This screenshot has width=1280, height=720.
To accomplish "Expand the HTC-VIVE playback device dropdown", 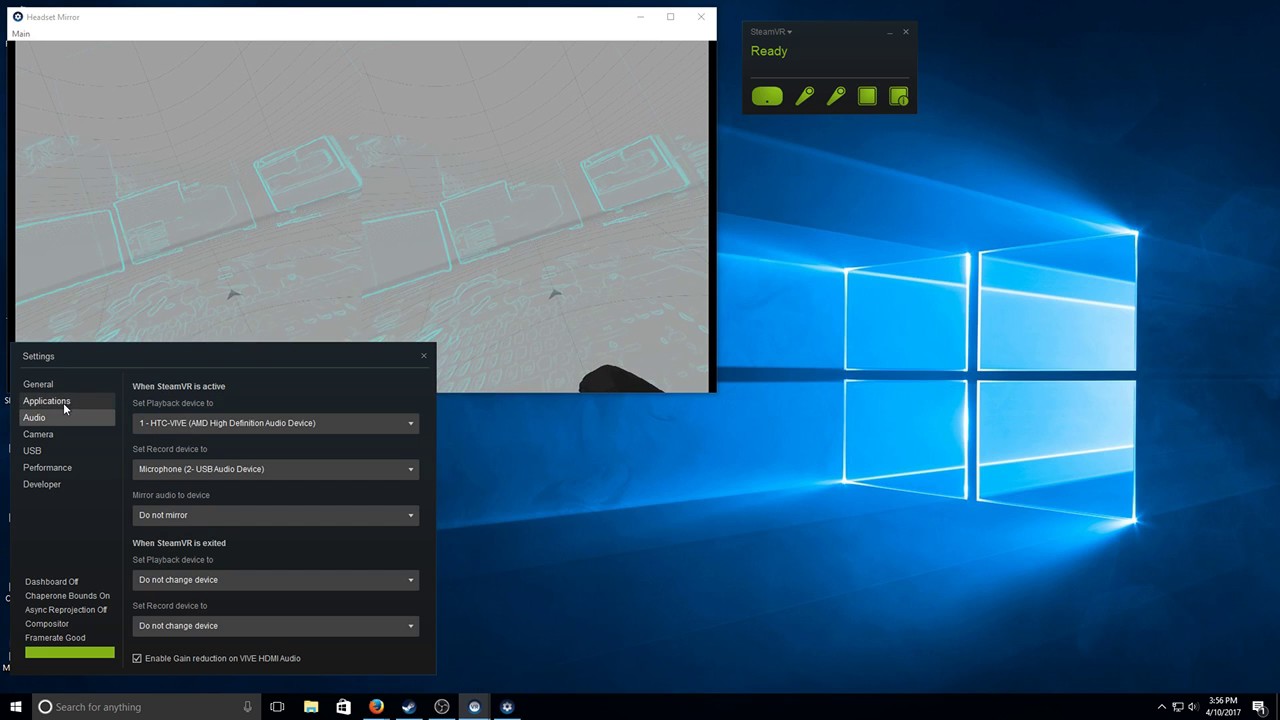I will click(276, 423).
